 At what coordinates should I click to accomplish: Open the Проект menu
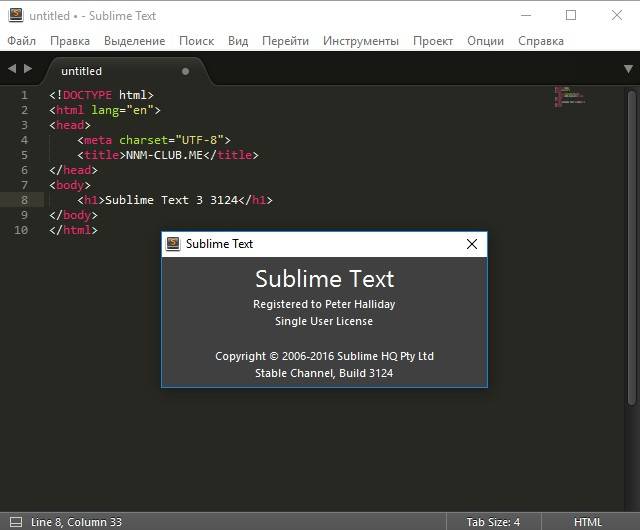433,41
